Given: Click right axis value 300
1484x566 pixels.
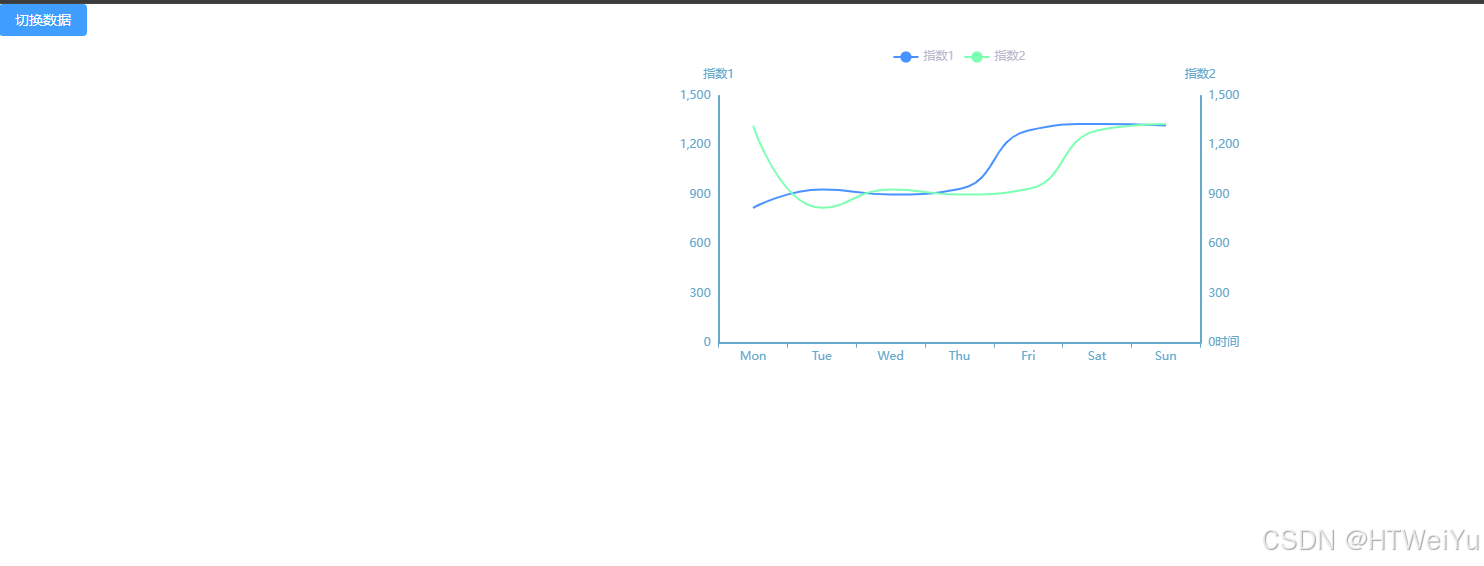Looking at the screenshot, I should (x=1219, y=293).
